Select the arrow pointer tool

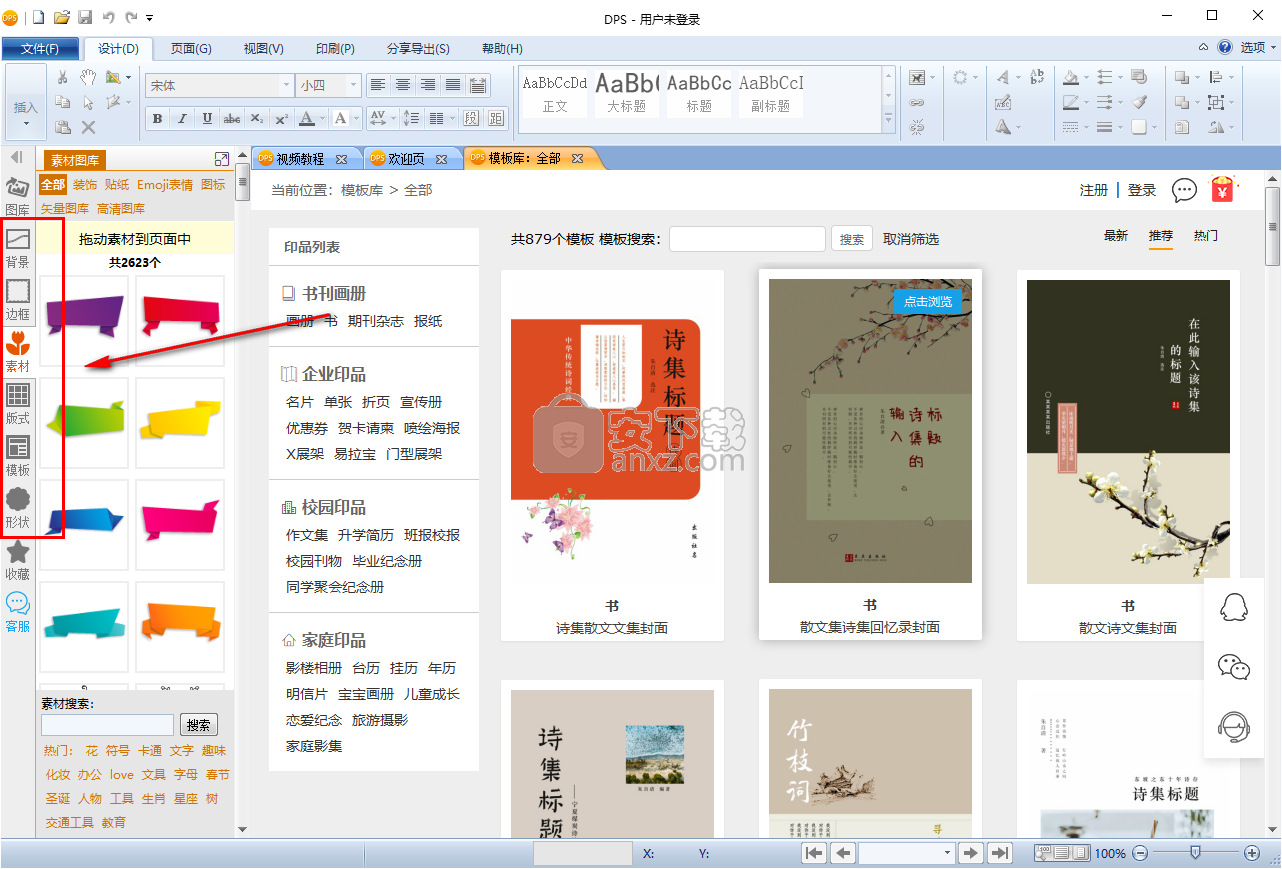point(88,102)
